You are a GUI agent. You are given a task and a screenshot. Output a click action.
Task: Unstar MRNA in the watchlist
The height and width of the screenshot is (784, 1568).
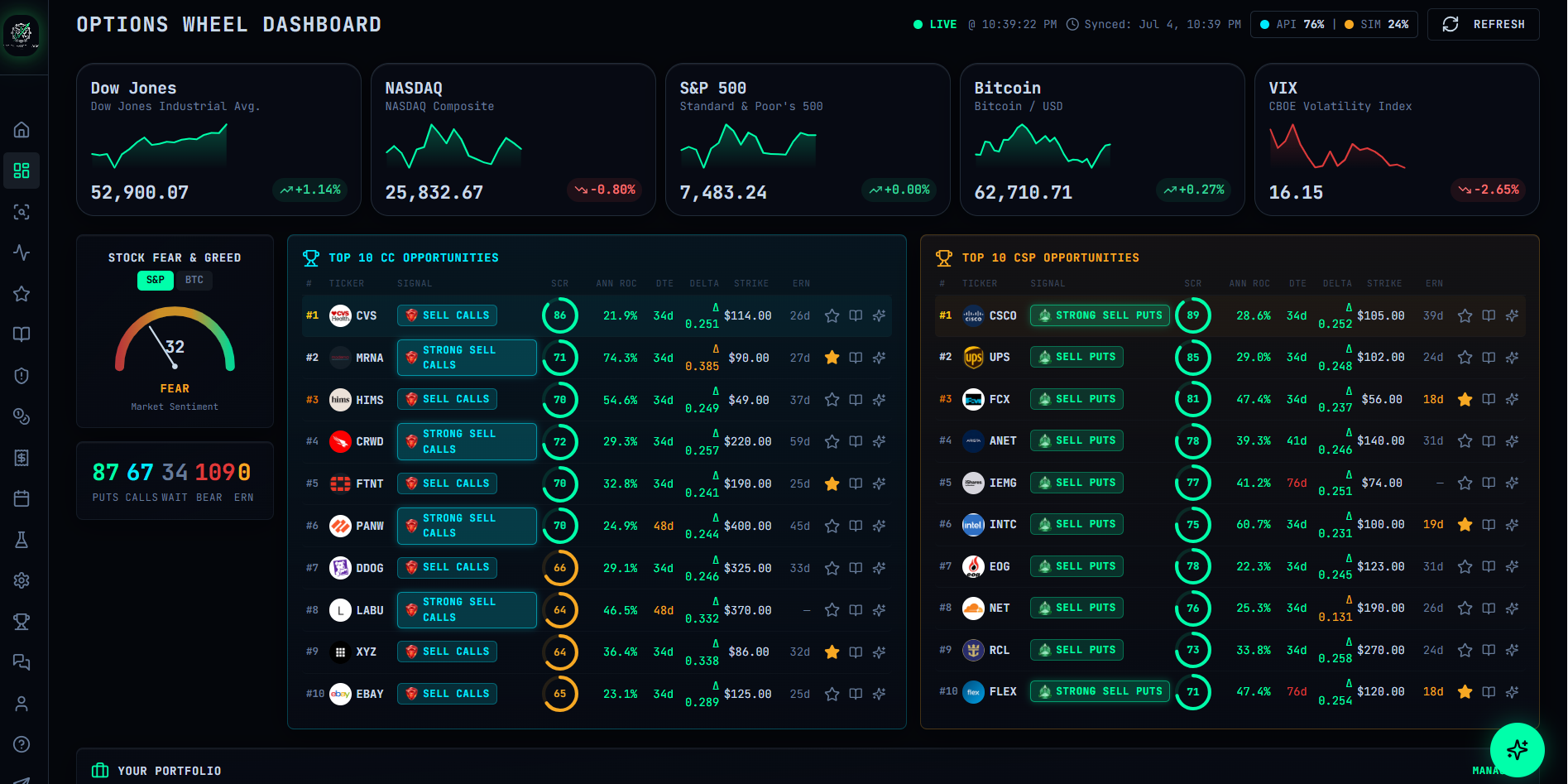[x=832, y=358]
